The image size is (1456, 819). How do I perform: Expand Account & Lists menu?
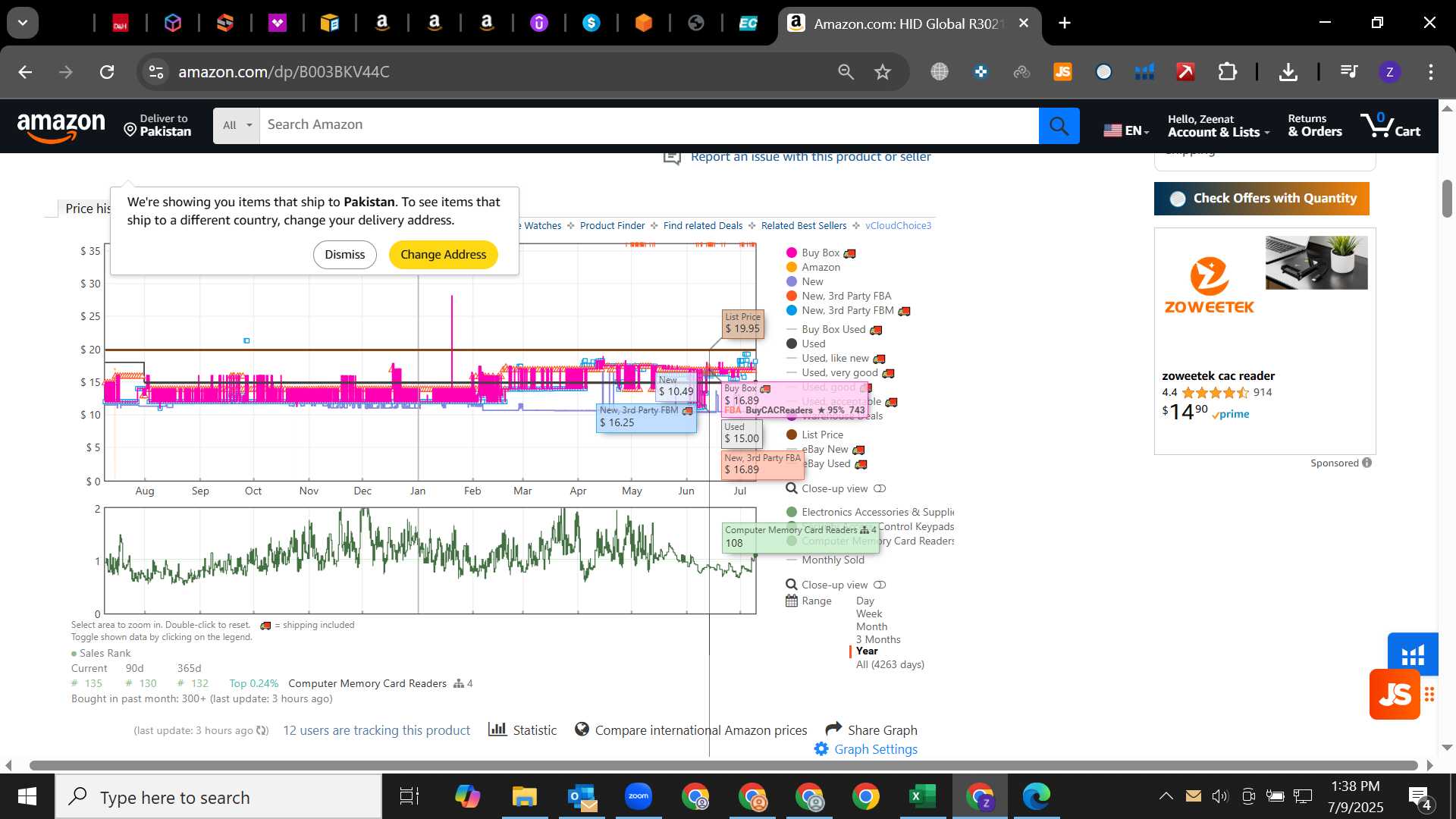(1218, 125)
